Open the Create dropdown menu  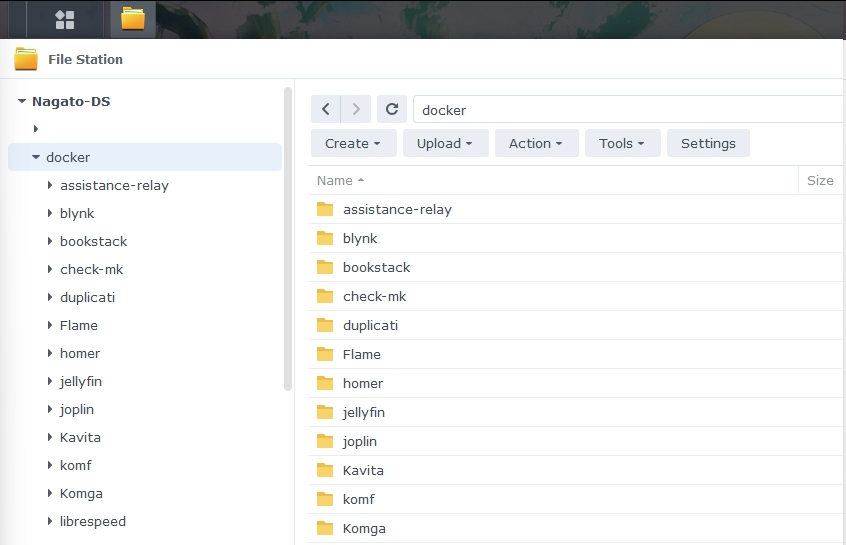pyautogui.click(x=353, y=143)
